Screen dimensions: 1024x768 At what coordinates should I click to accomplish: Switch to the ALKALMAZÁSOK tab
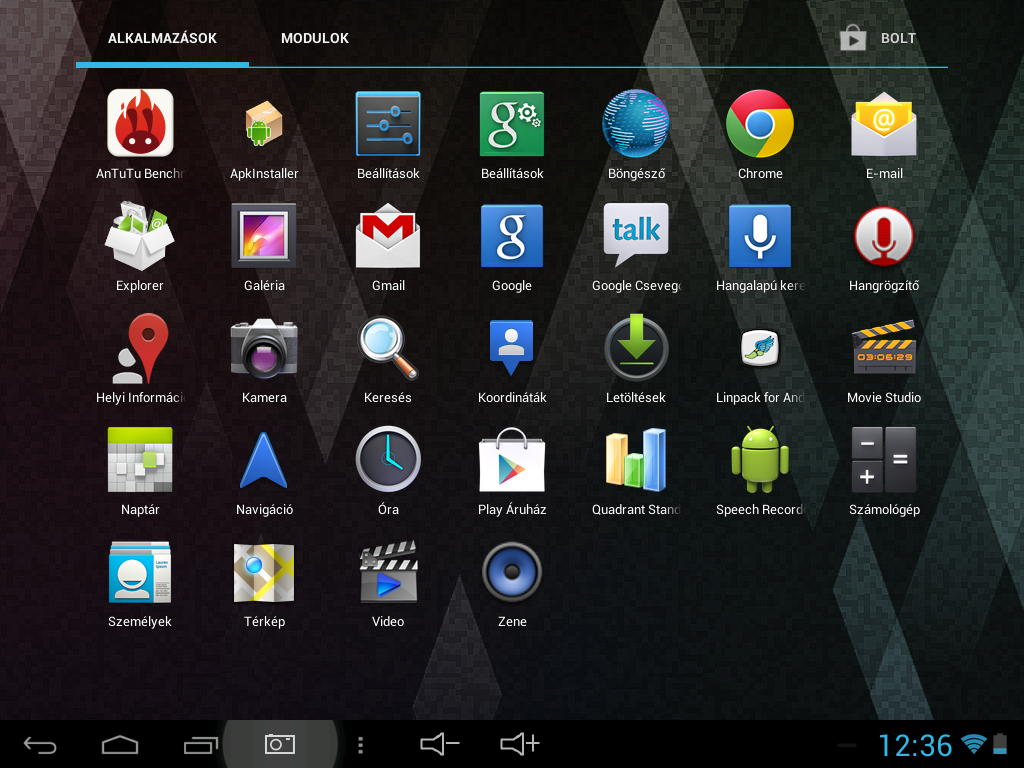(x=162, y=38)
